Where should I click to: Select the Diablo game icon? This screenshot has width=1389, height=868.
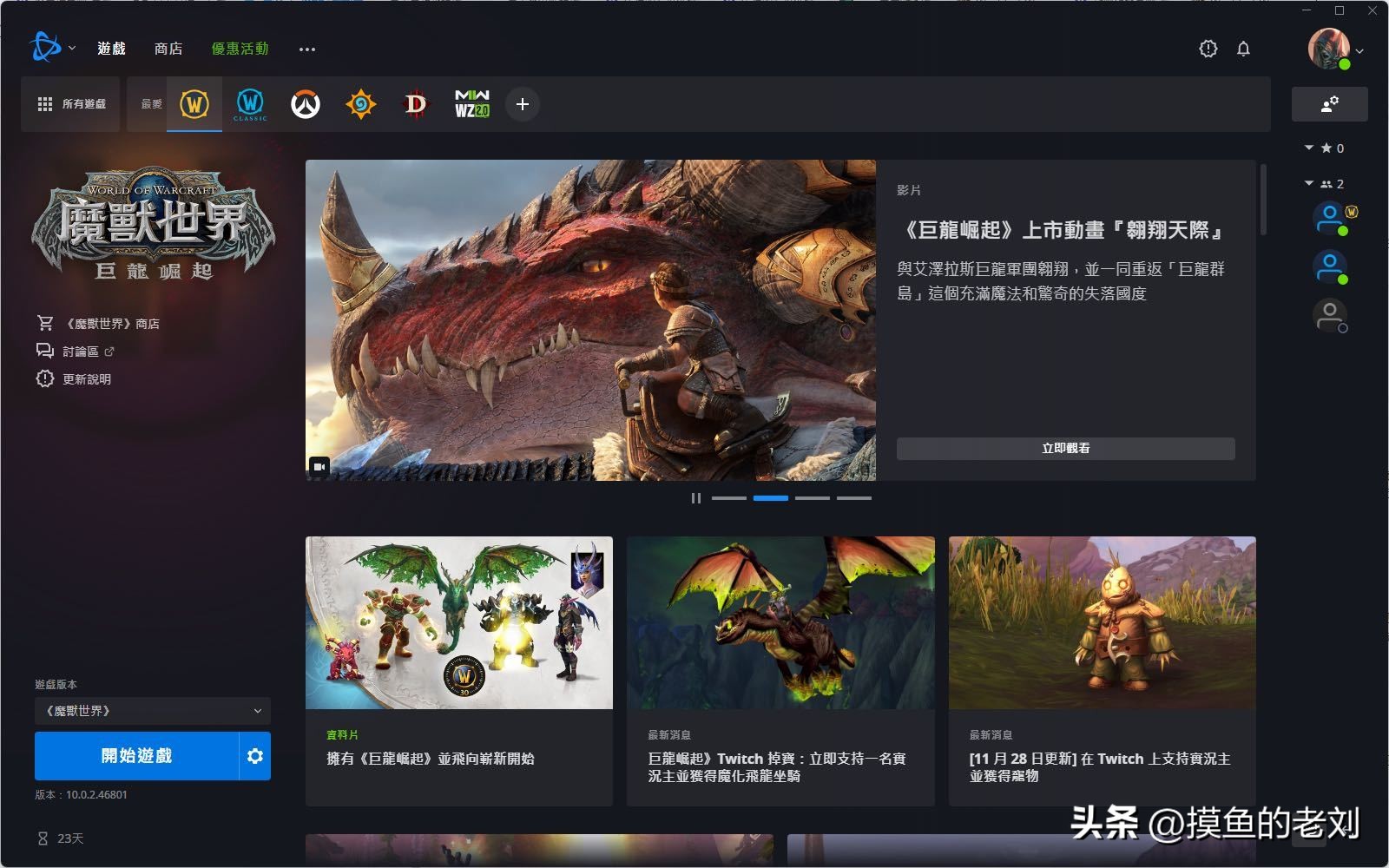tap(415, 104)
